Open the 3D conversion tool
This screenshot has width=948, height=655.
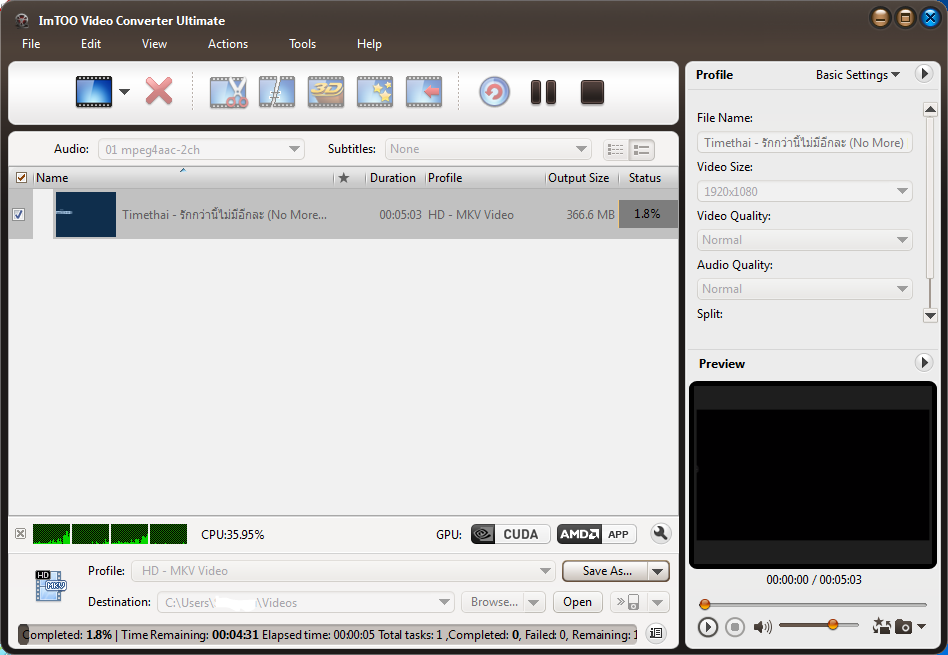tap(326, 92)
